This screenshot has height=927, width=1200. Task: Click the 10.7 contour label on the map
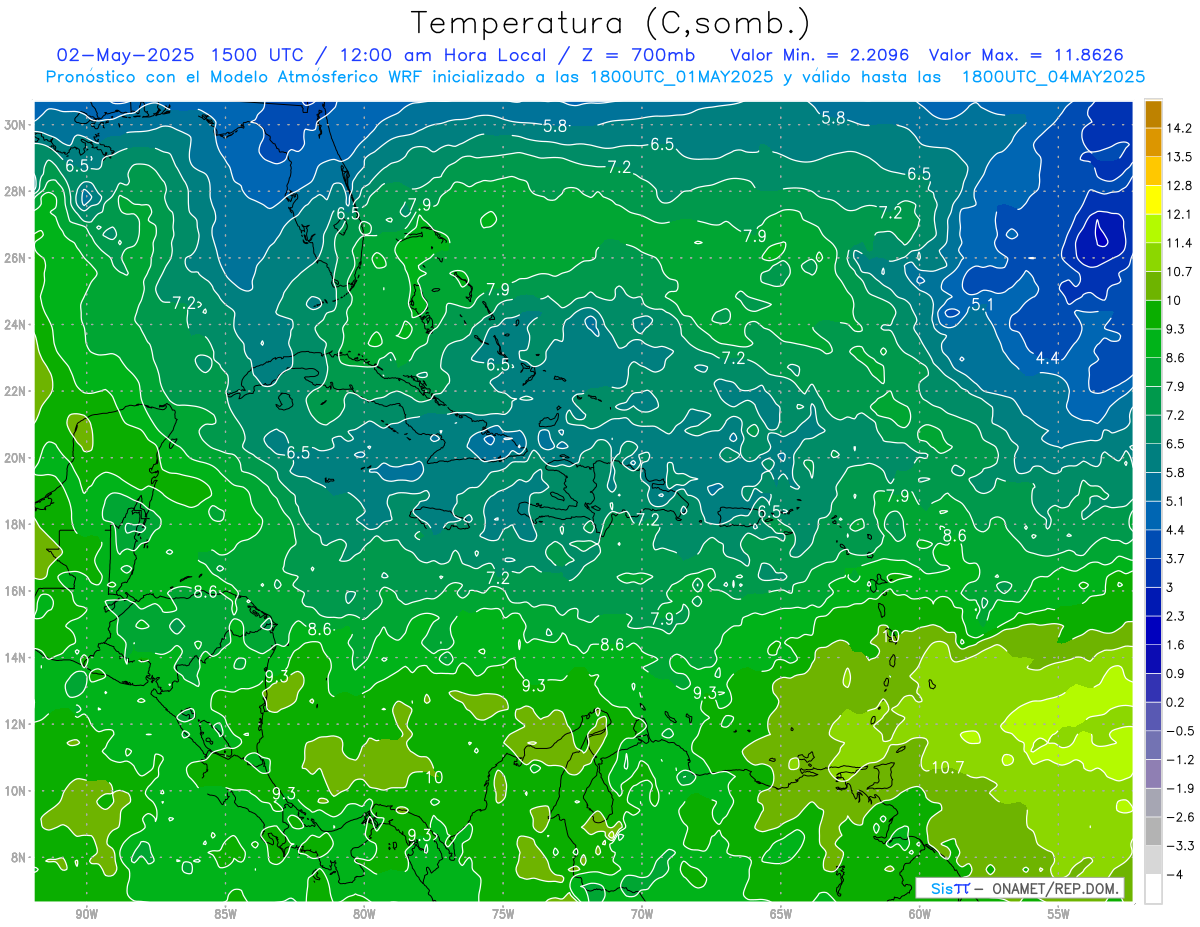947,768
